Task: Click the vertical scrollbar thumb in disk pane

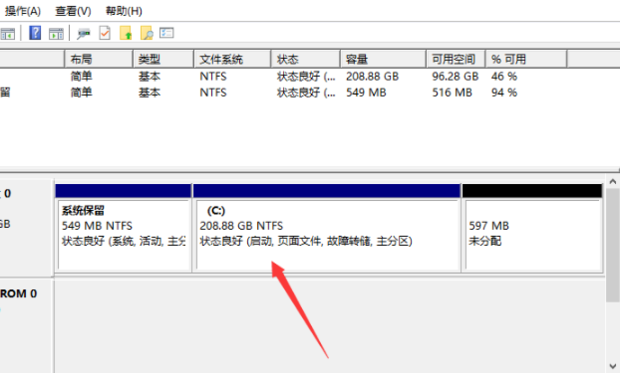Action: tap(613, 245)
